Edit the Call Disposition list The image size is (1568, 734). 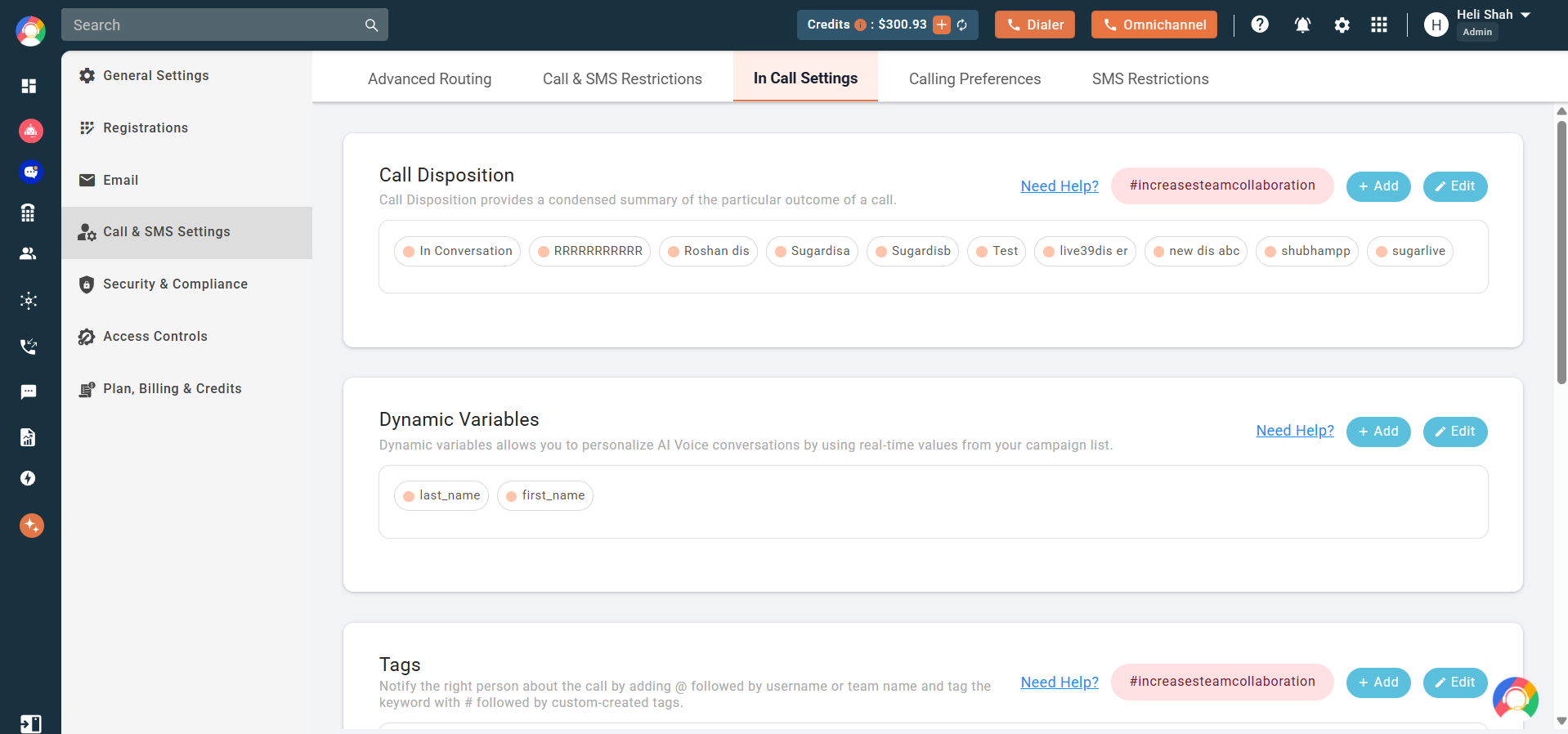1455,186
